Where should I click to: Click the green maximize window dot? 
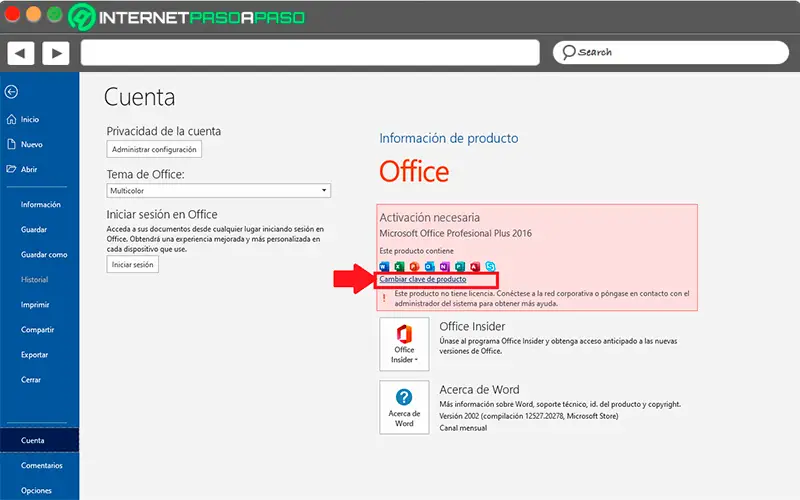coord(55,14)
